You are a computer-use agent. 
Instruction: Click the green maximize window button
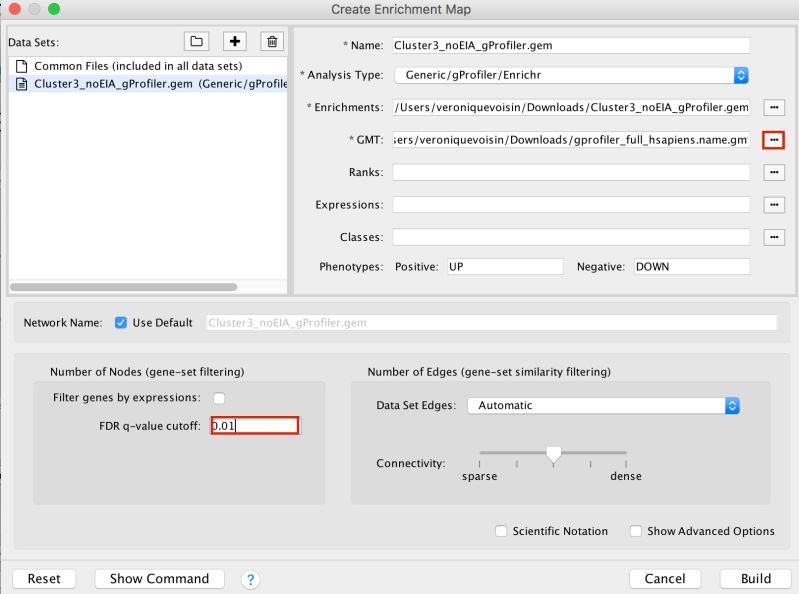54,9
